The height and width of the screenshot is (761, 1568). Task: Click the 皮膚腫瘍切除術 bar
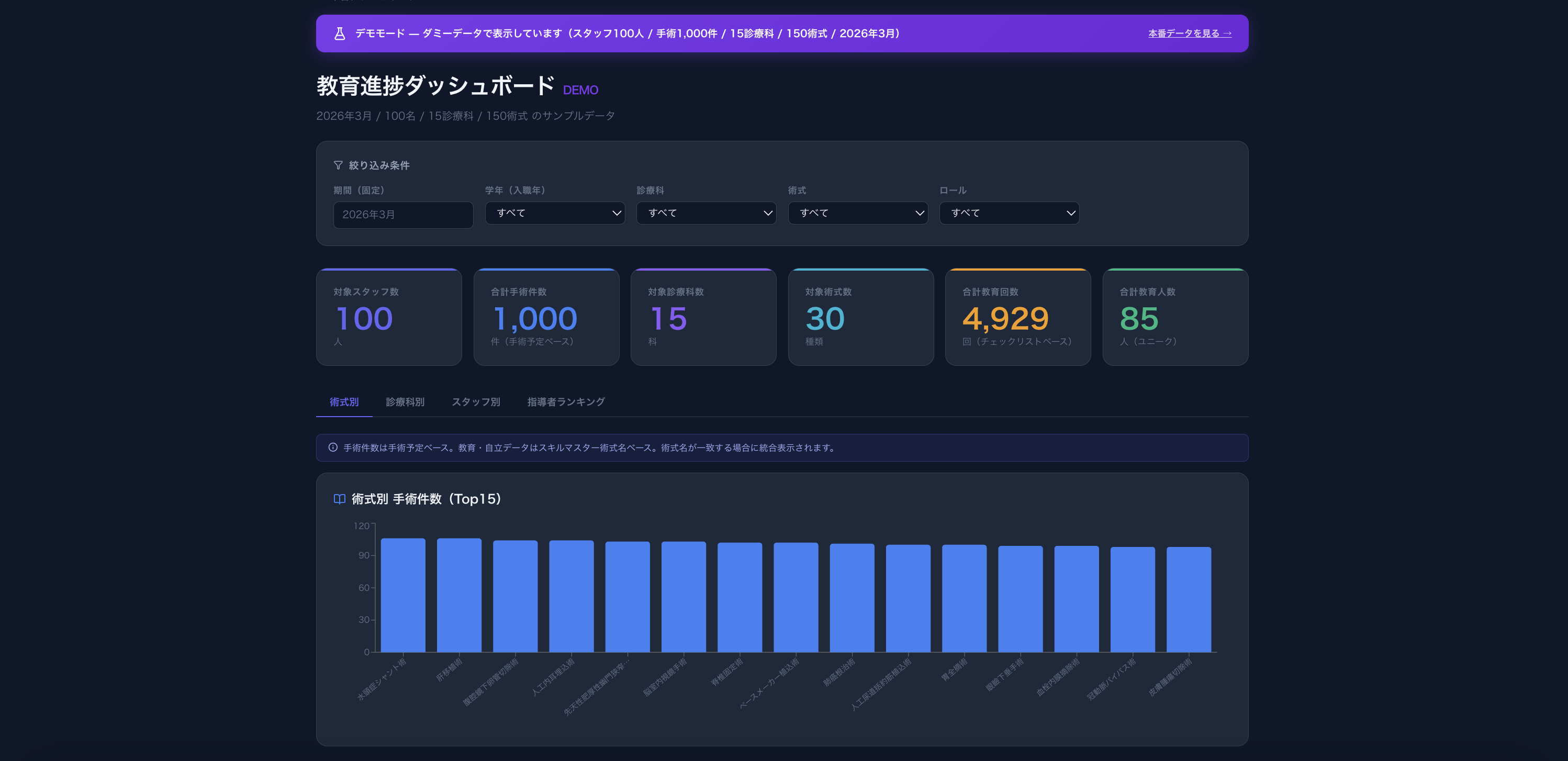[1189, 600]
